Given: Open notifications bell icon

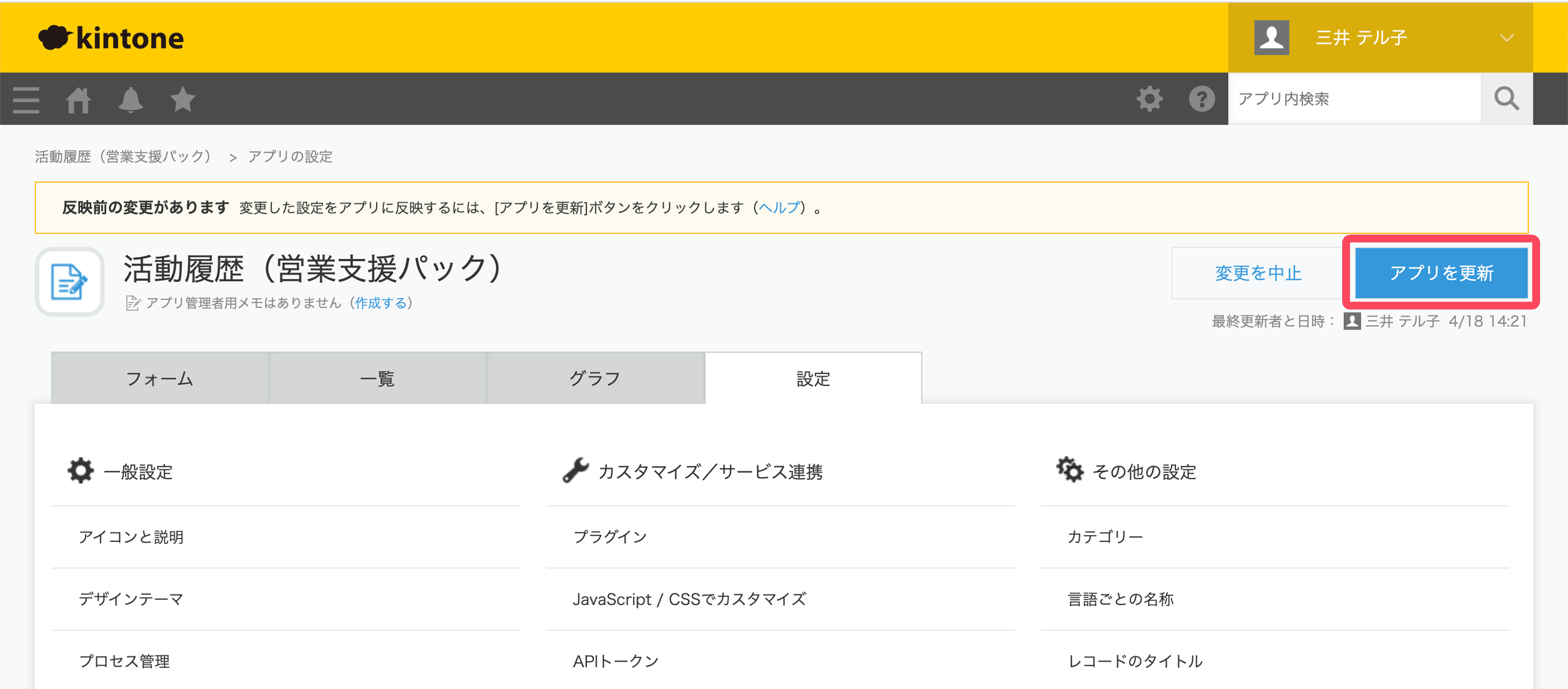Looking at the screenshot, I should coord(130,100).
